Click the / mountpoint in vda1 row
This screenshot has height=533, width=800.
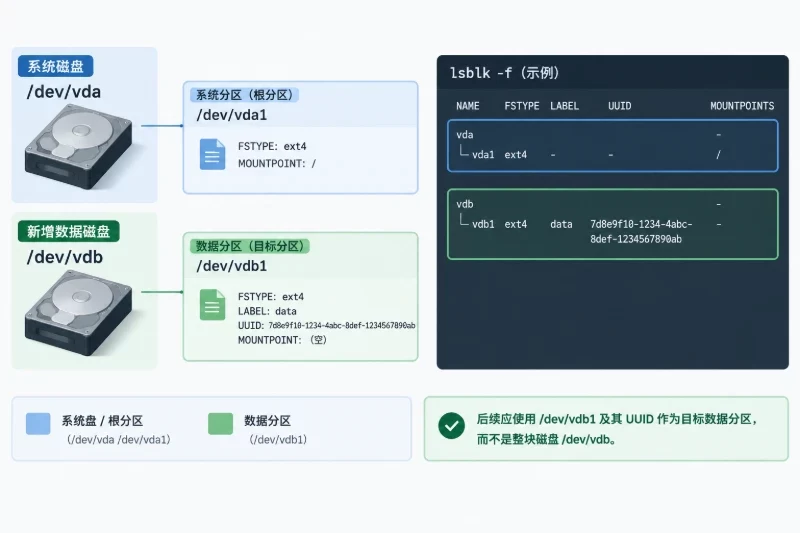(x=718, y=155)
